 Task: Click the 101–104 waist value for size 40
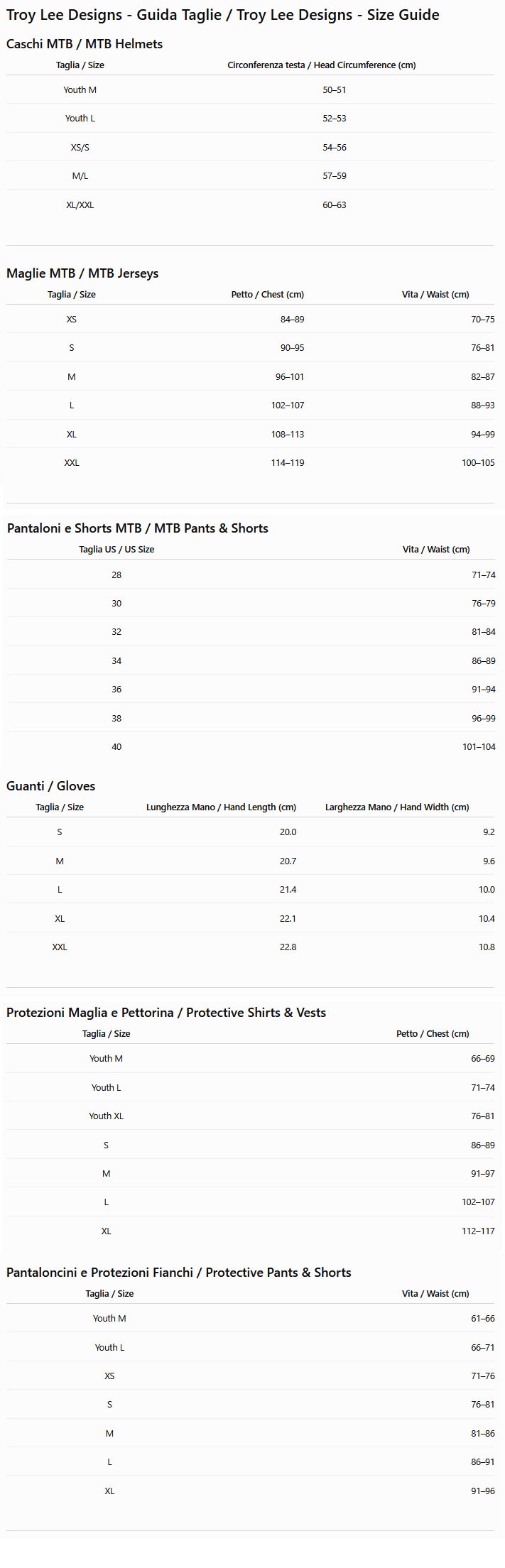479,747
